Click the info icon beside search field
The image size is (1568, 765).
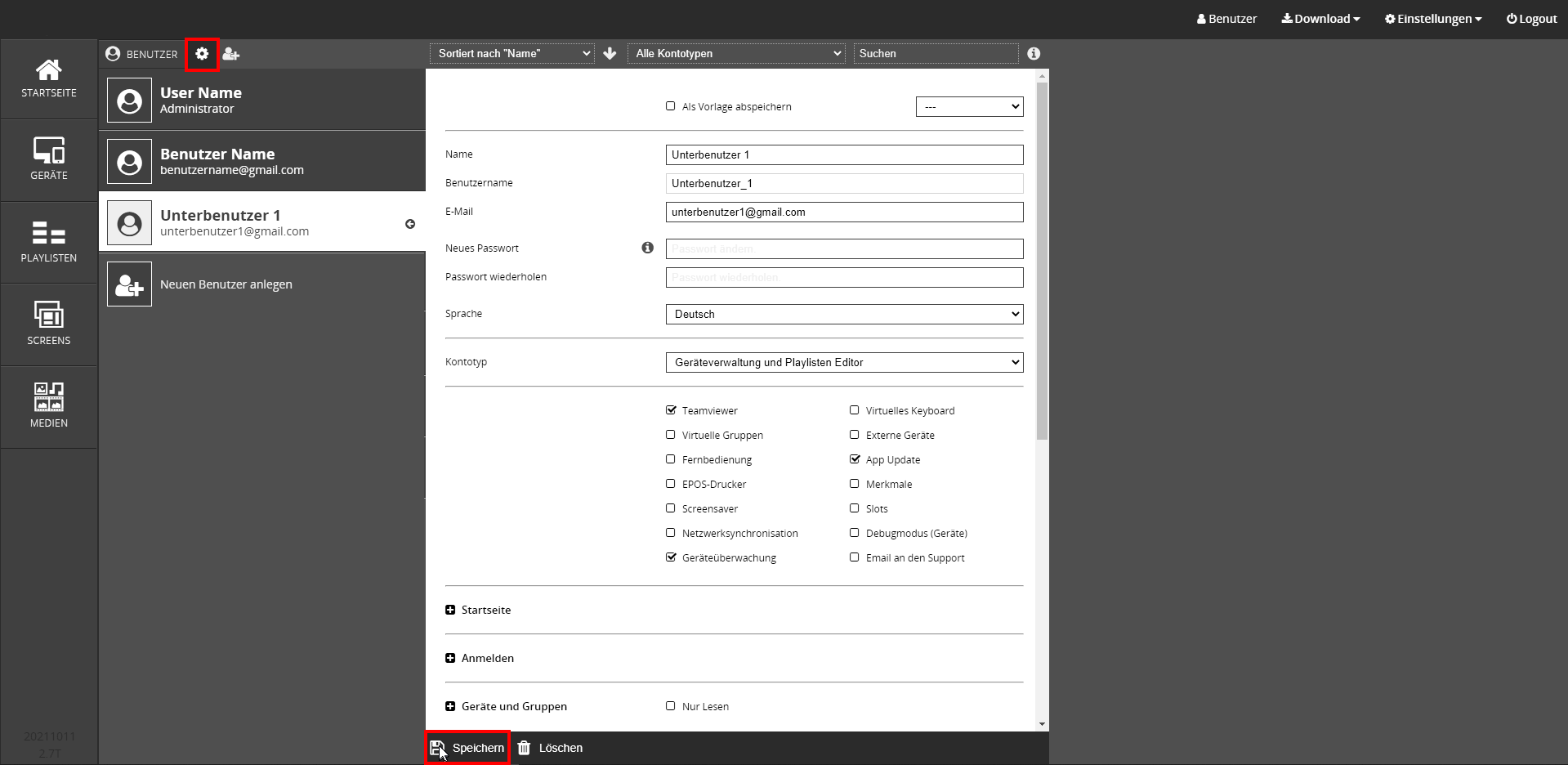(x=1034, y=54)
